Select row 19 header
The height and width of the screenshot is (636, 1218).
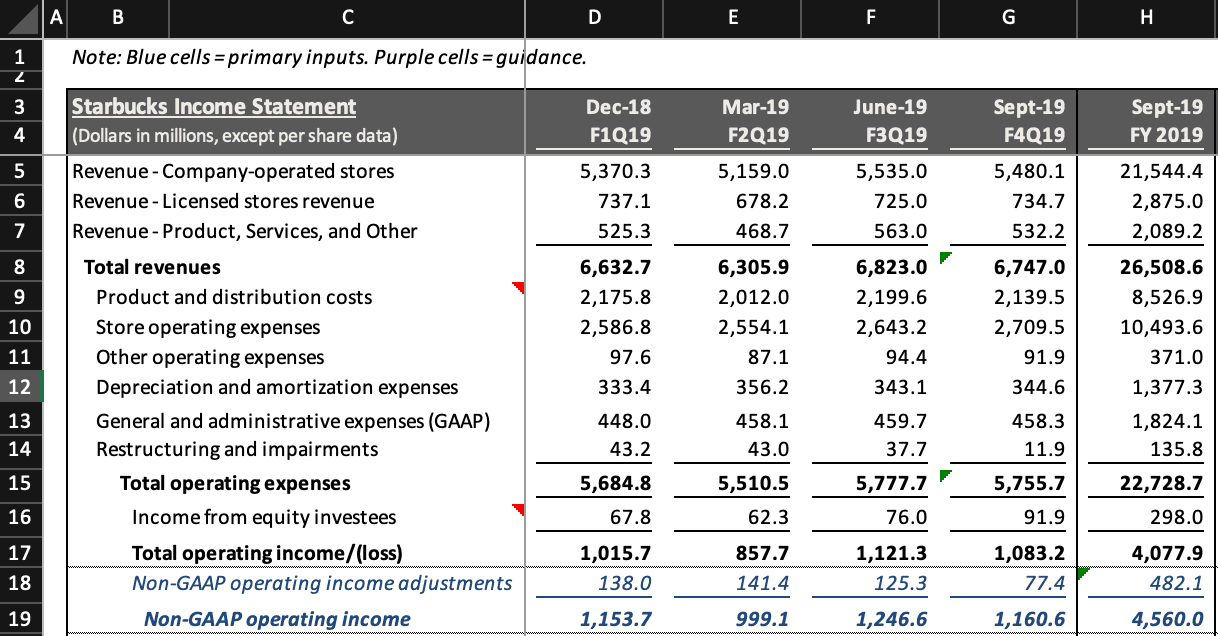click(18, 618)
